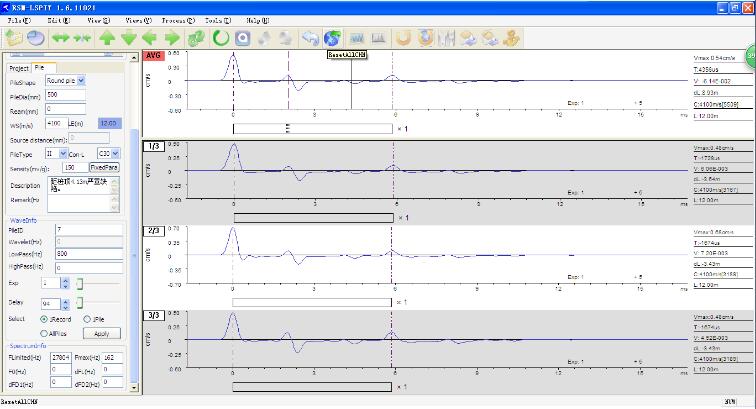
Task: Open the PileShape Round pile dropdown
Action: [81, 81]
